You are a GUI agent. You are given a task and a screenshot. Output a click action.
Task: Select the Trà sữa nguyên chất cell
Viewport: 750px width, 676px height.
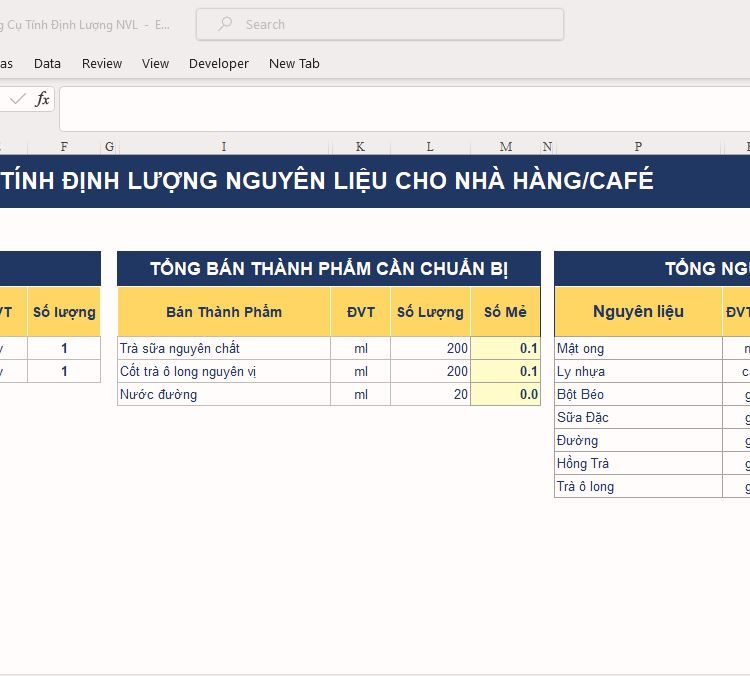[224, 348]
